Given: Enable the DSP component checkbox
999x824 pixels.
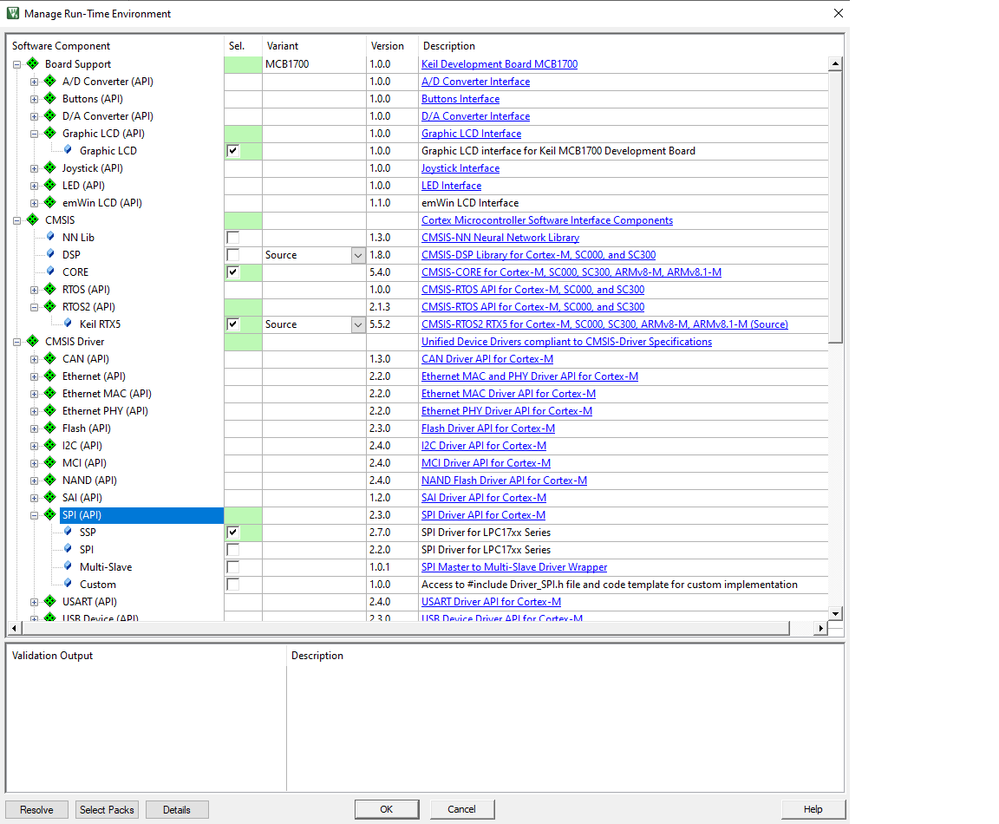Looking at the screenshot, I should point(233,255).
